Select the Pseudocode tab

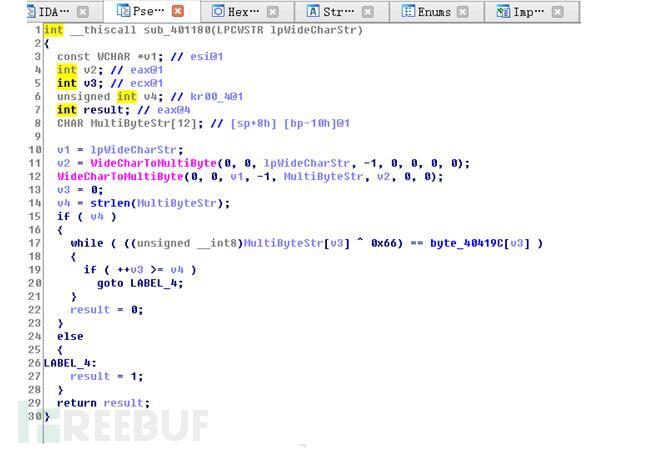coord(151,11)
